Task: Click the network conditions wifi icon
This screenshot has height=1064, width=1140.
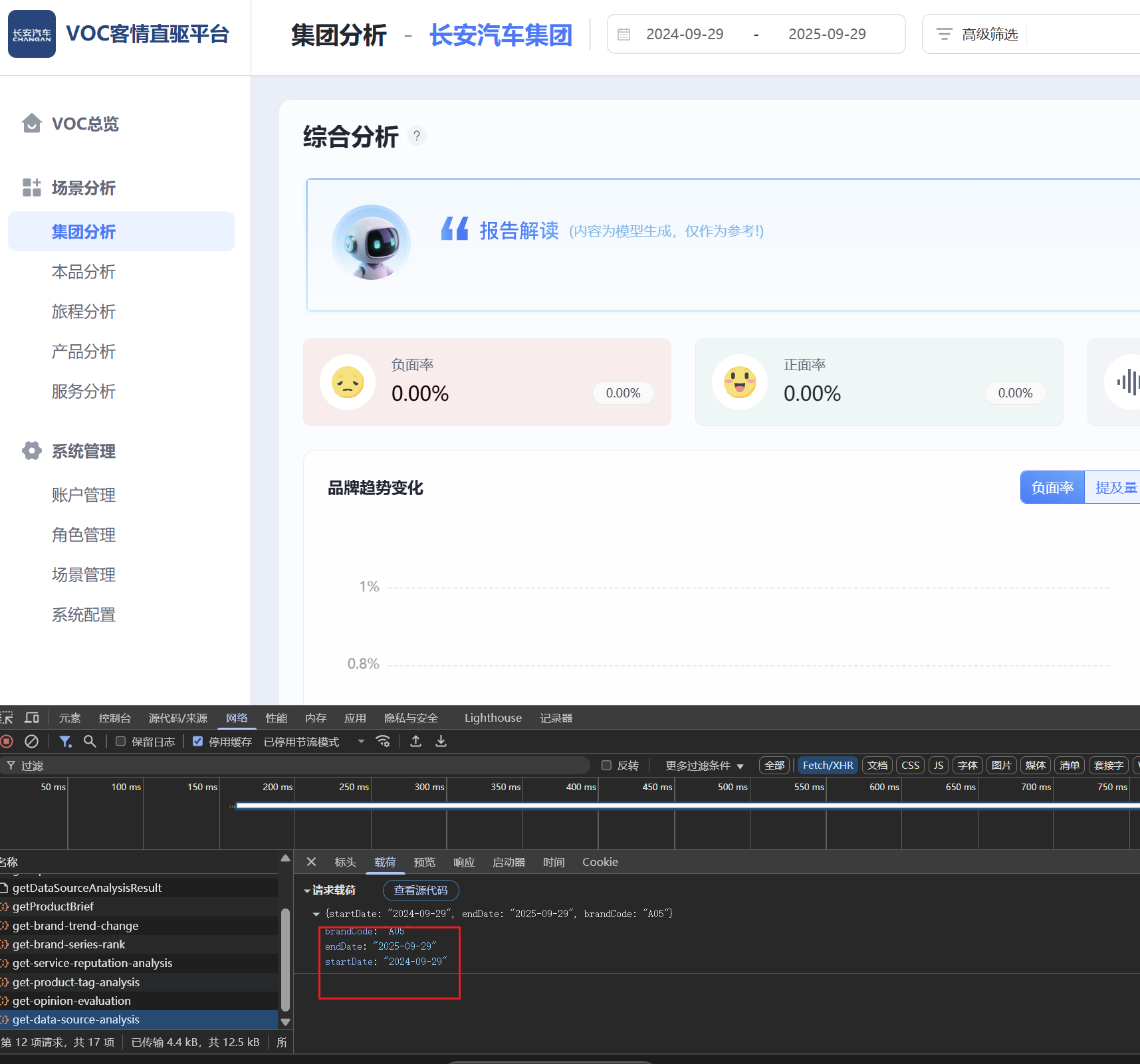Action: [383, 741]
